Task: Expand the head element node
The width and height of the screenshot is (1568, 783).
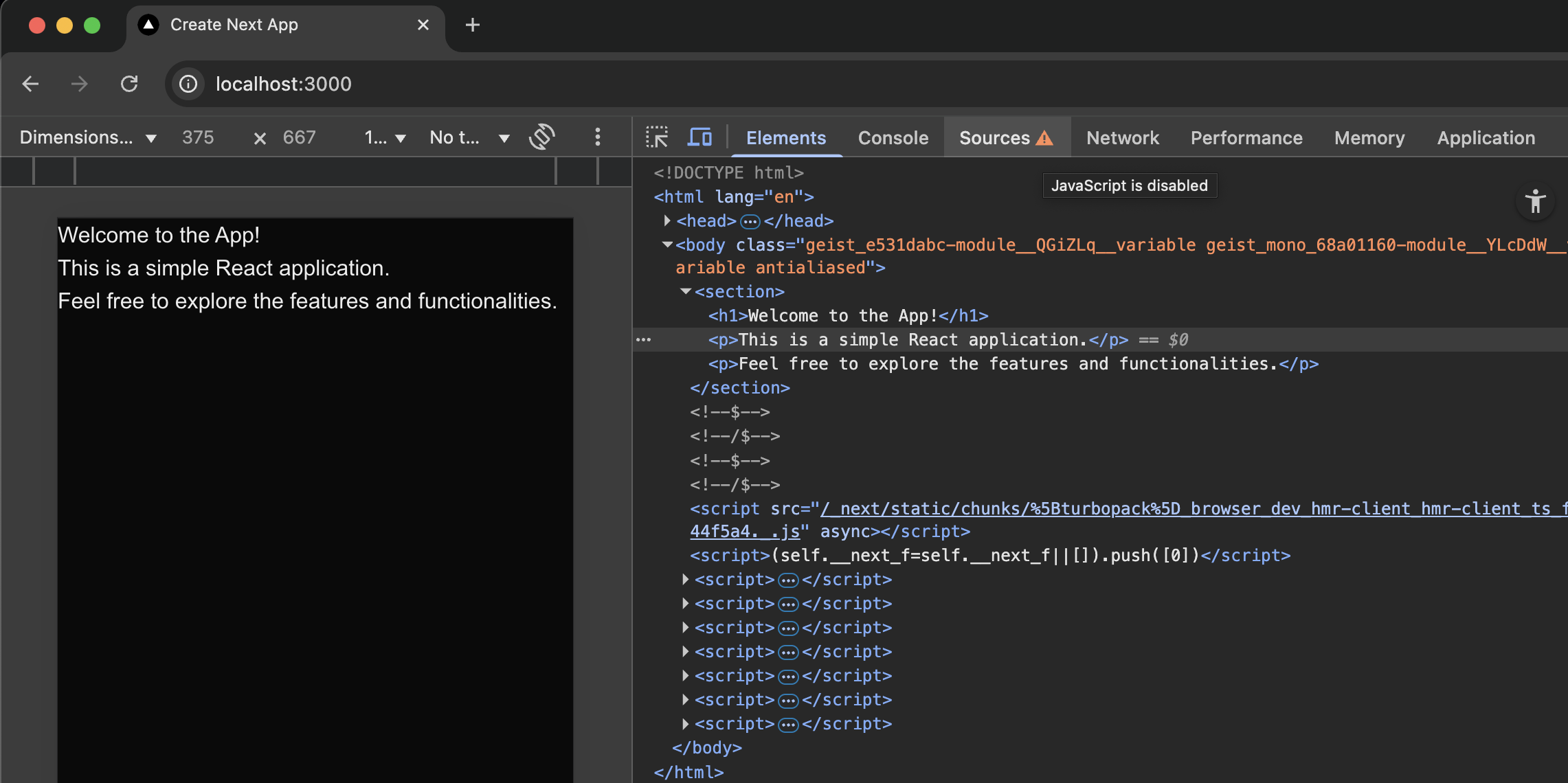Action: pyautogui.click(x=667, y=220)
